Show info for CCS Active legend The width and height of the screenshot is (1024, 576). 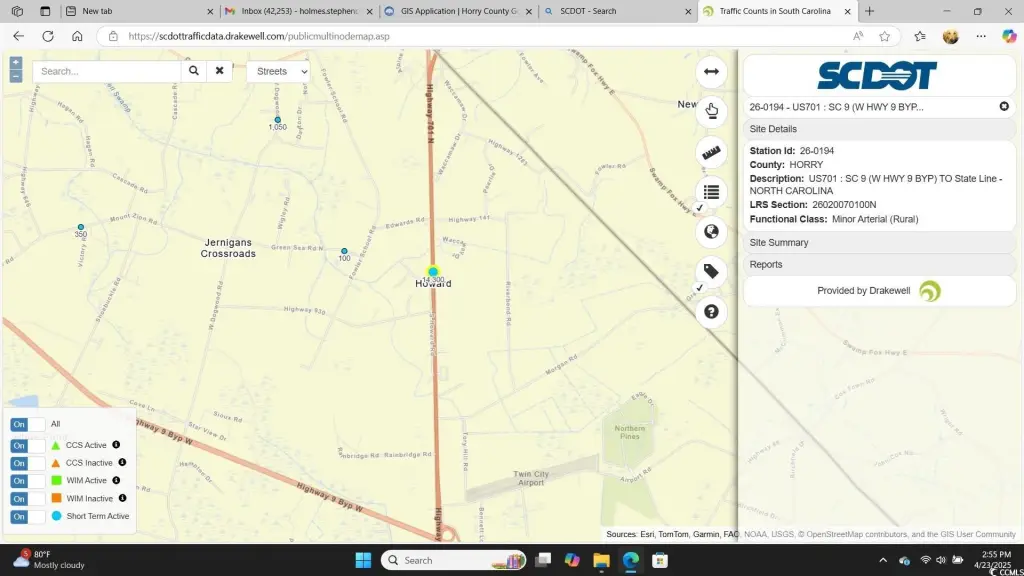click(116, 445)
